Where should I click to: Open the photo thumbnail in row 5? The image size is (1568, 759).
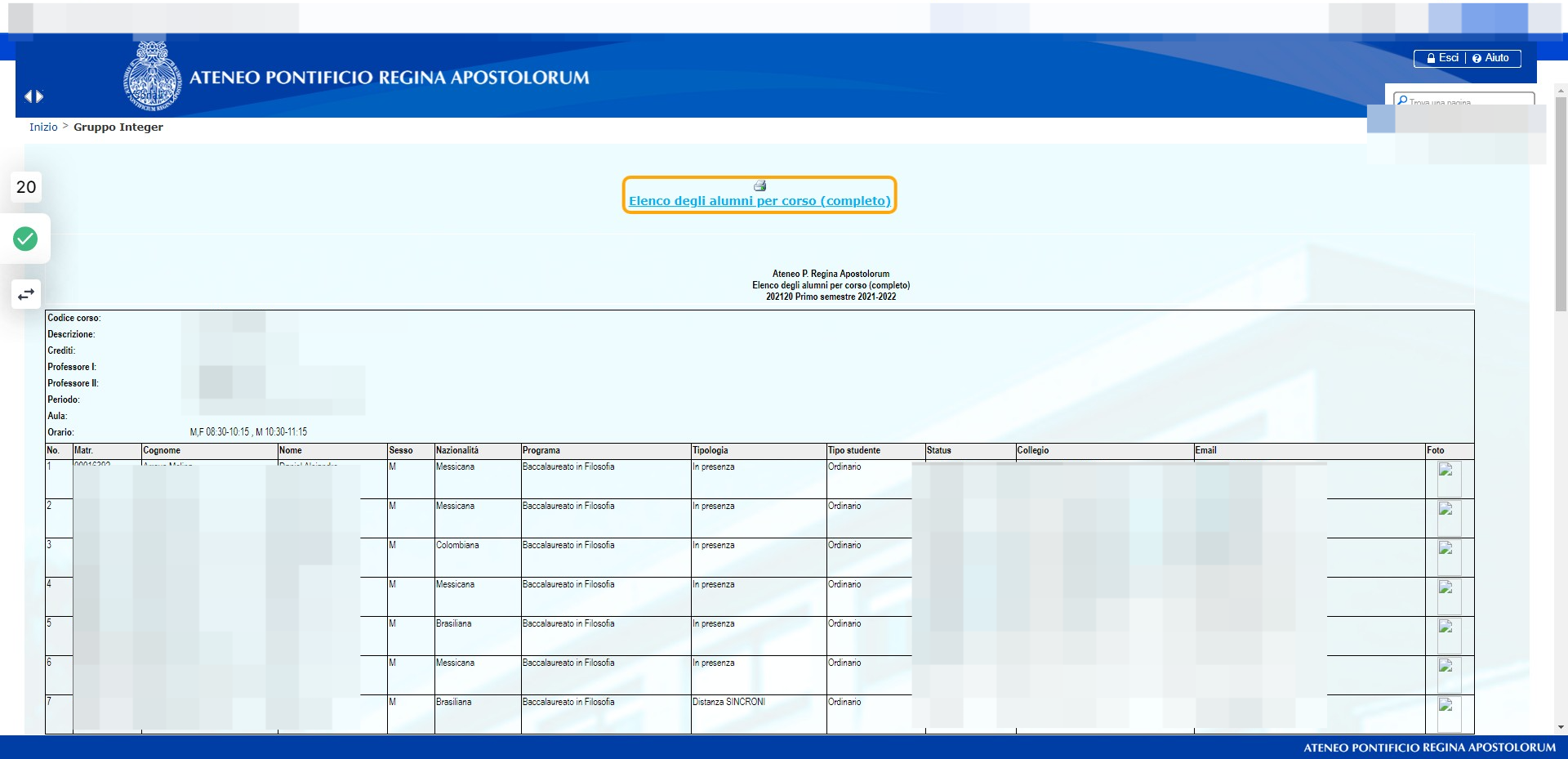1449,636
